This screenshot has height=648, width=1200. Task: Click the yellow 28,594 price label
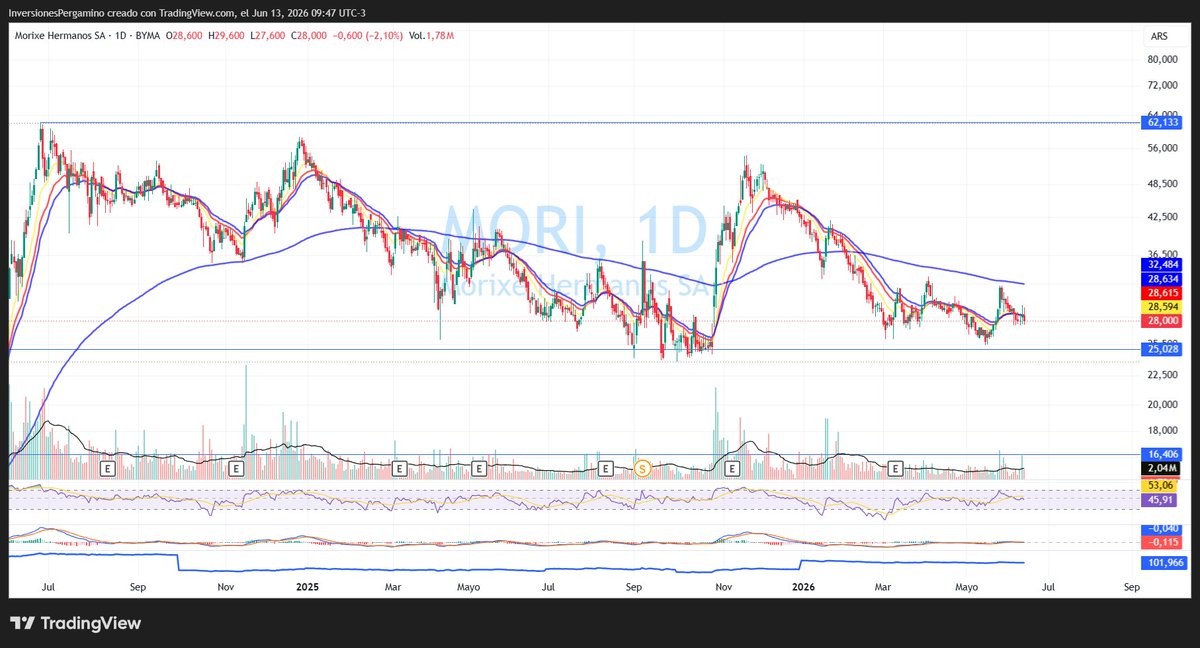tap(1160, 306)
